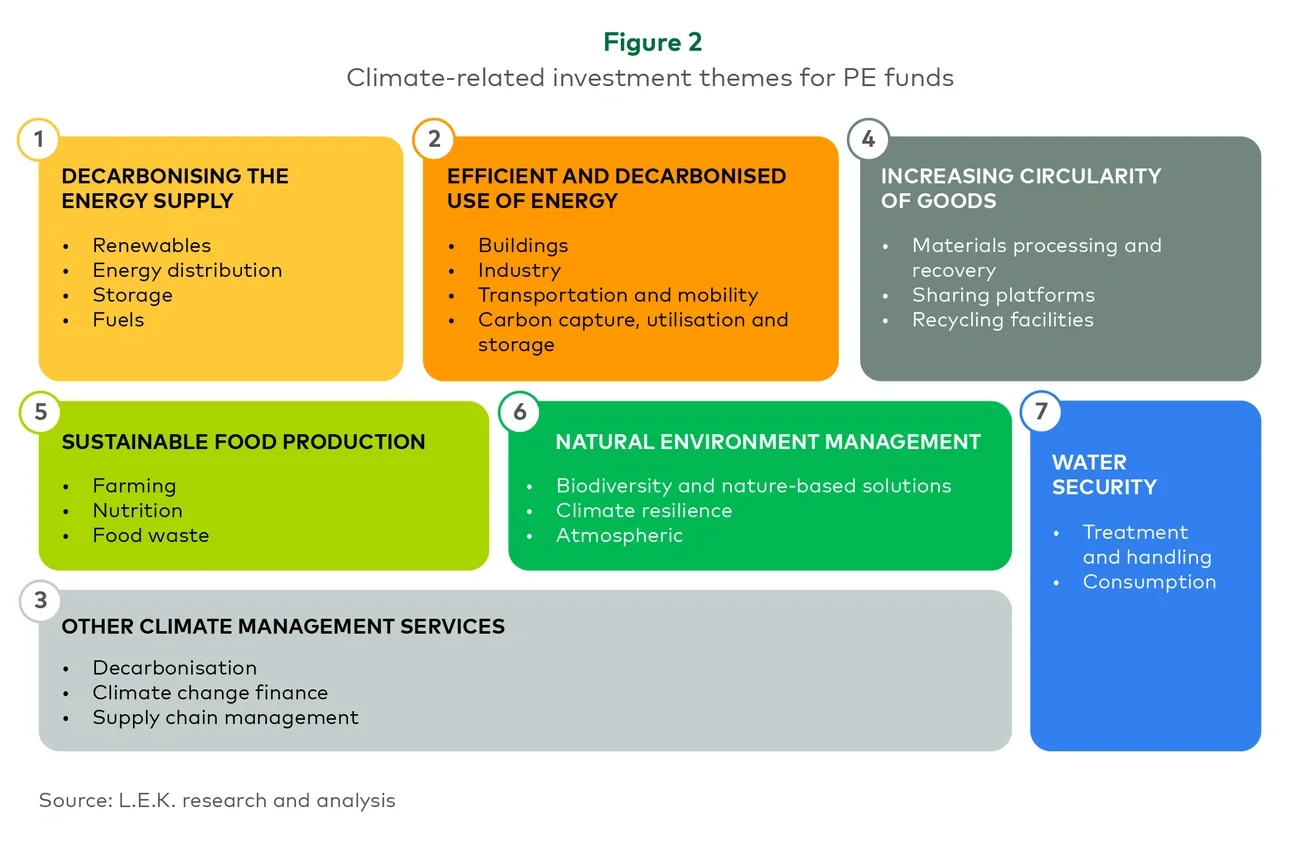
Task: Click badge 3 near Other Climate Management Services
Action: pos(38,601)
